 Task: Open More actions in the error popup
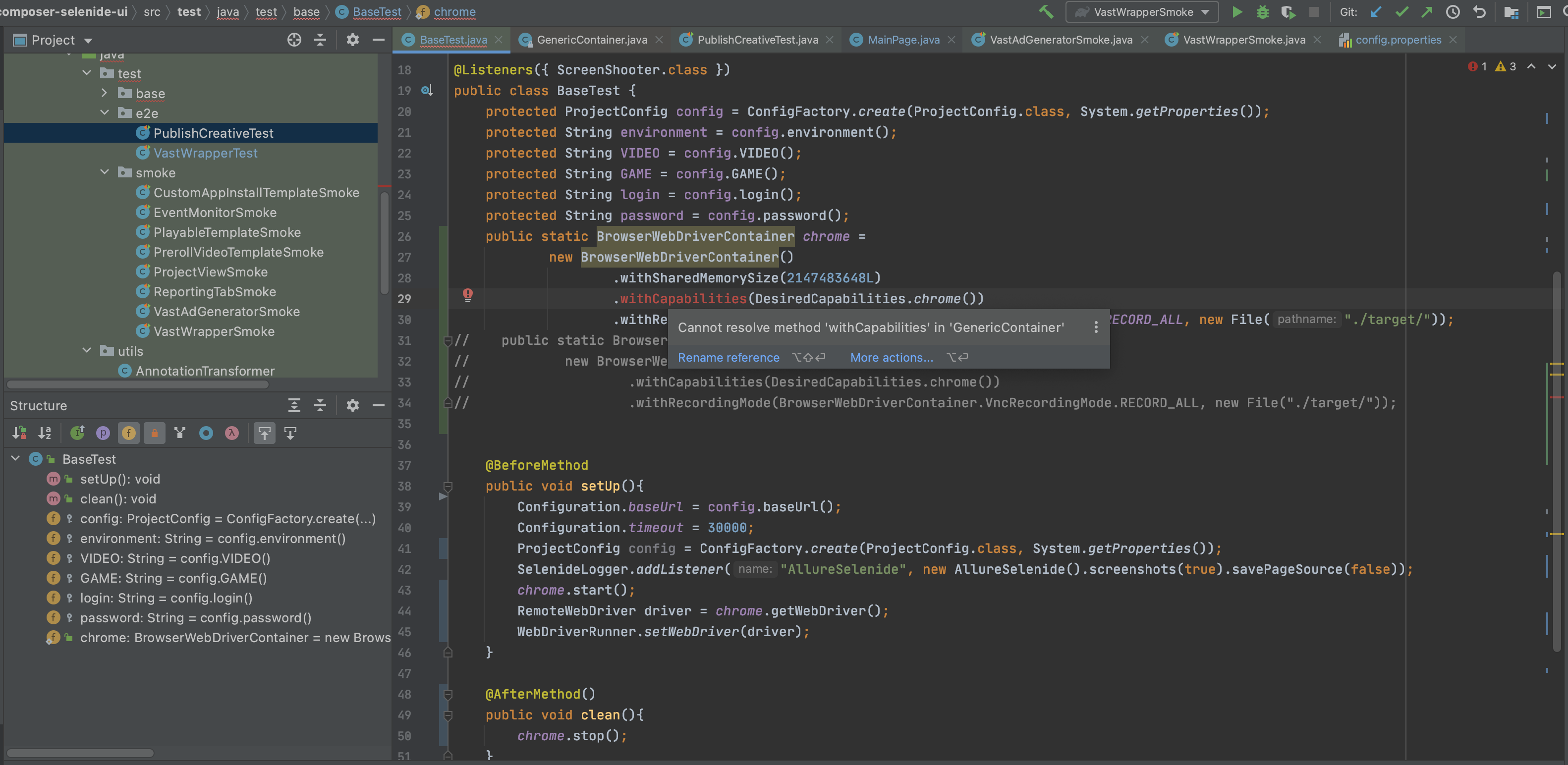(891, 357)
